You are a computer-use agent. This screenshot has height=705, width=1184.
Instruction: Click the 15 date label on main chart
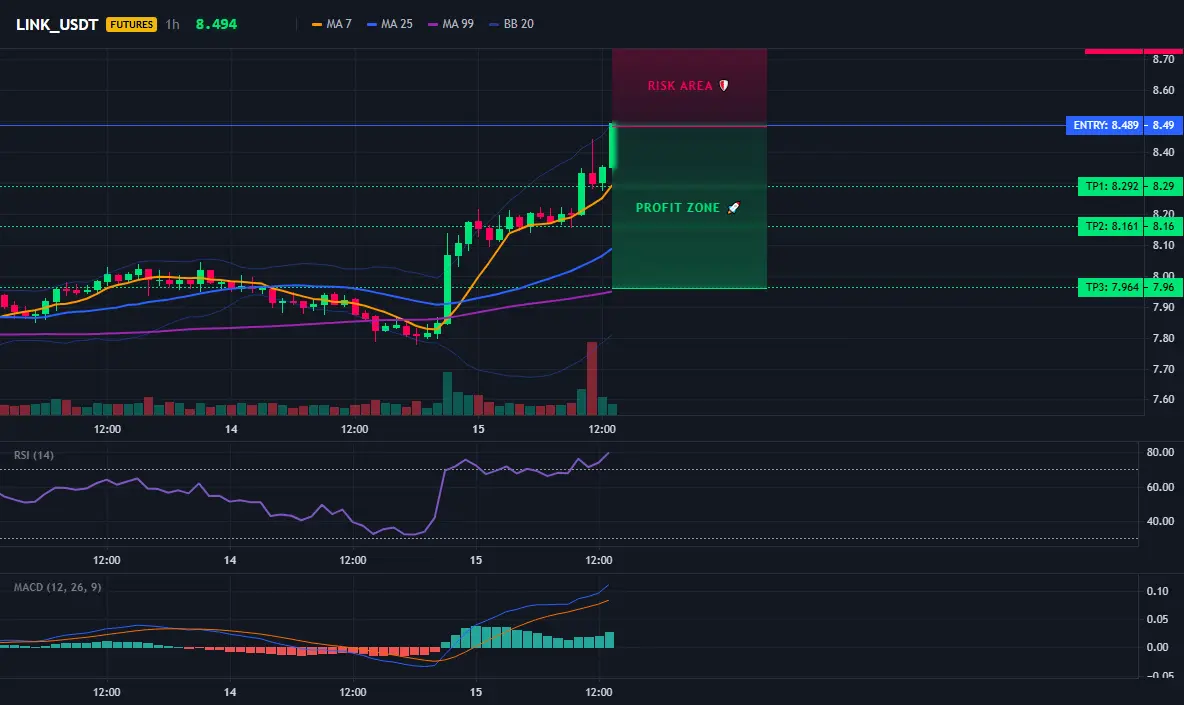(x=478, y=429)
